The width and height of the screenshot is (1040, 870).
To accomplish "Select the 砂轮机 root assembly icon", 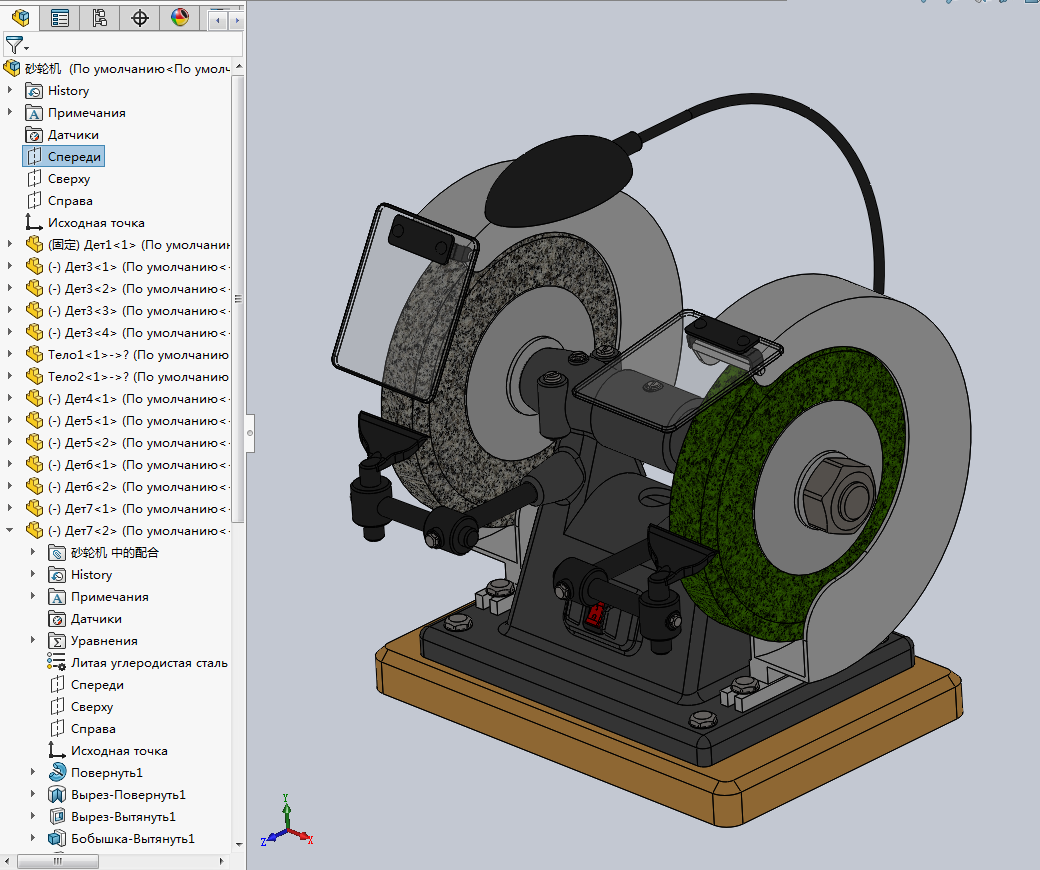I will click(12, 68).
